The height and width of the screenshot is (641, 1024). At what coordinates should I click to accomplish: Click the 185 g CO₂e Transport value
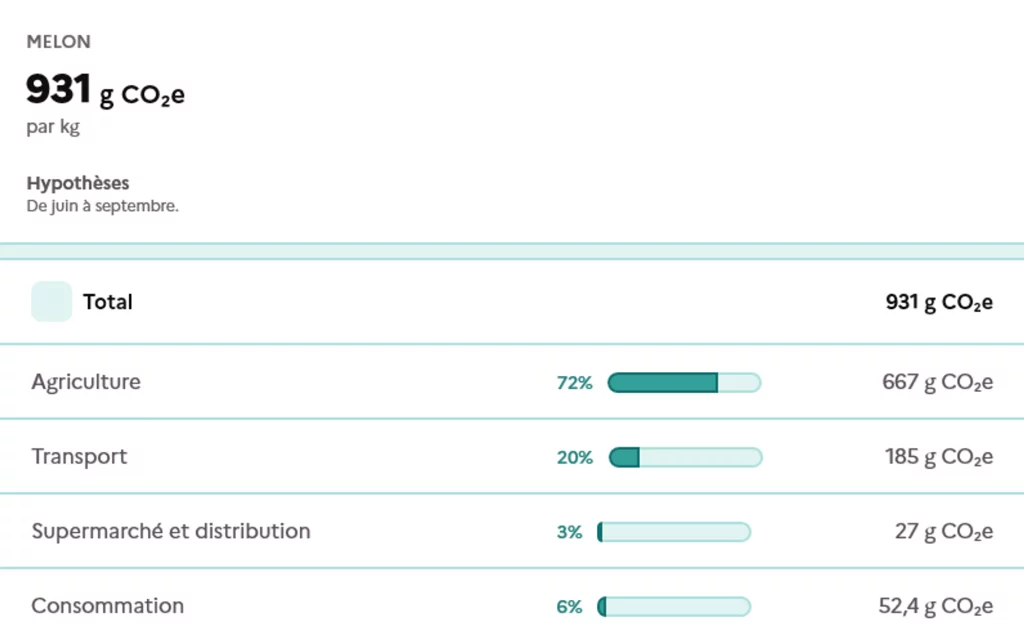coord(938,457)
